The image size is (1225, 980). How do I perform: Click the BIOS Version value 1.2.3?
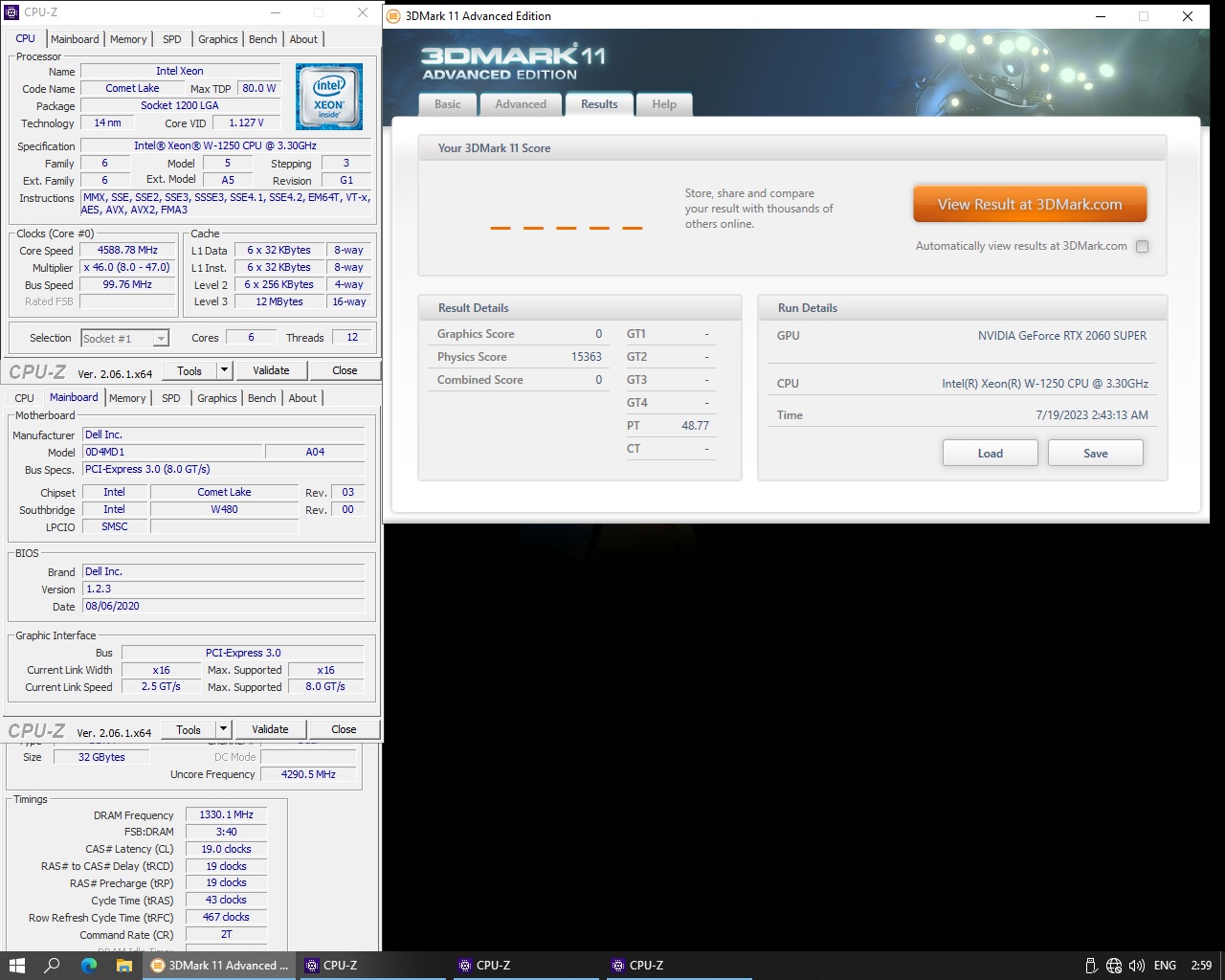point(223,589)
